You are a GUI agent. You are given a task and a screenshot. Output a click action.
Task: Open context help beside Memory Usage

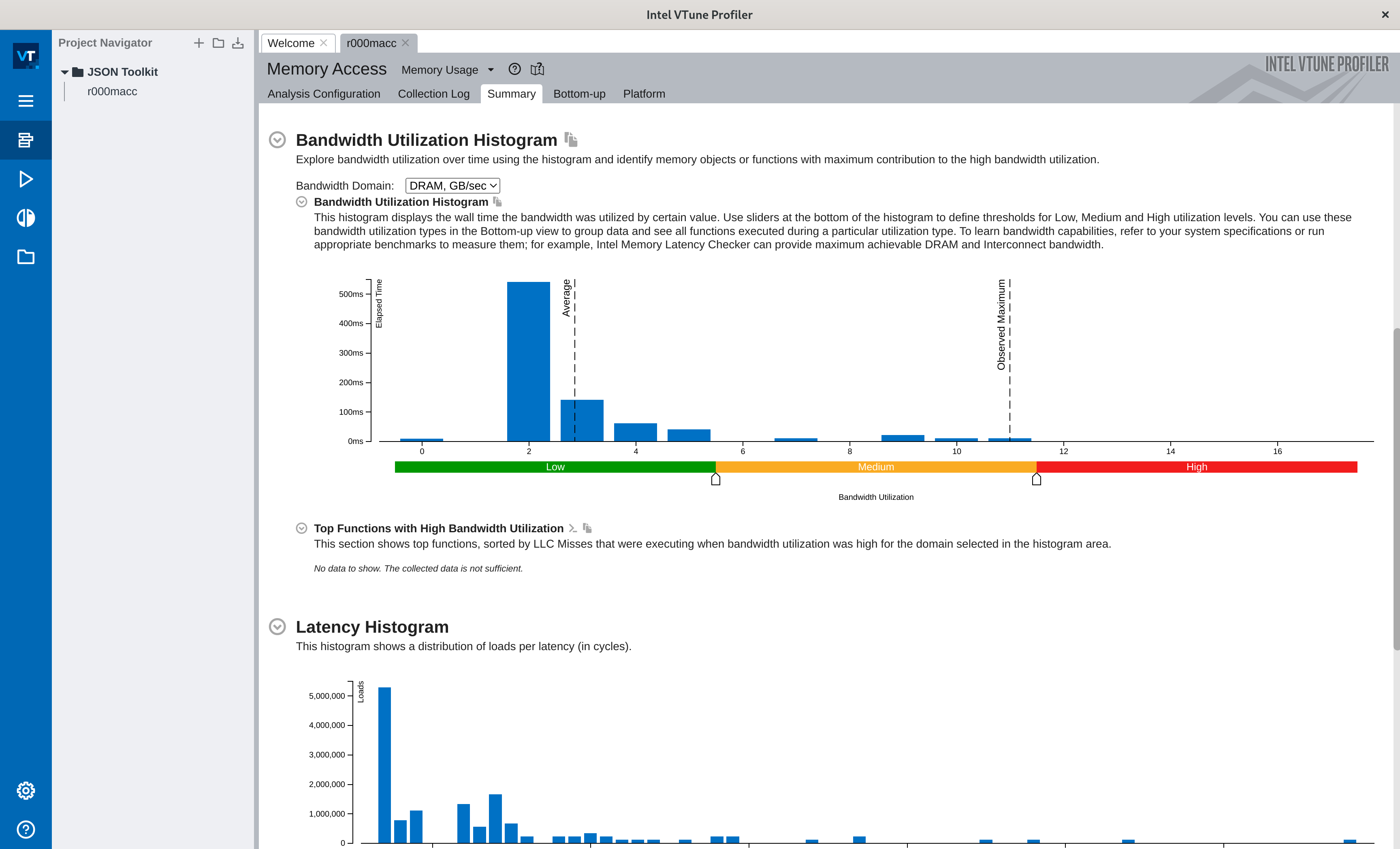[514, 69]
